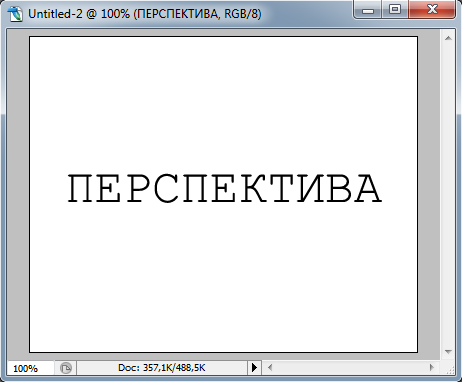This screenshot has width=462, height=382.
Task: Click the status bar workgroup icon
Action: pyautogui.click(x=66, y=368)
